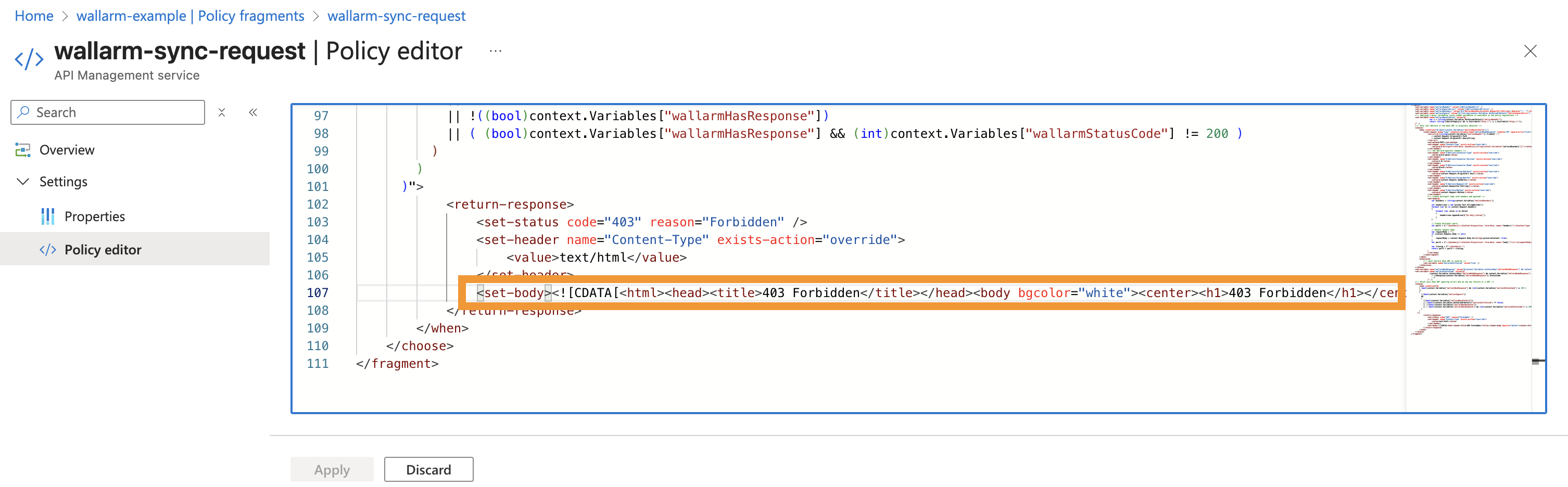1568x487 pixels.
Task: Close the Policy editor pane
Action: coord(1531,51)
